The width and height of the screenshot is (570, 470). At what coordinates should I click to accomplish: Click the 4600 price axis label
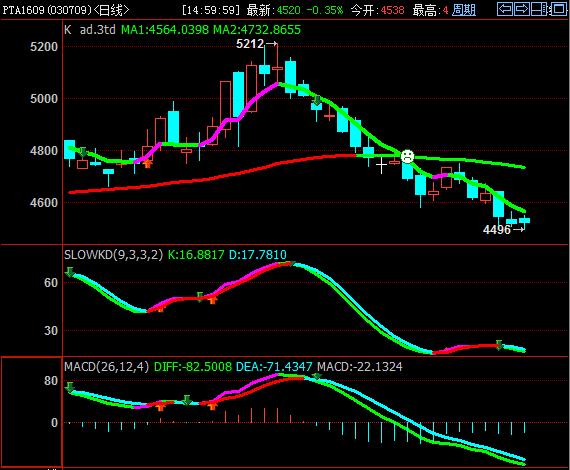pos(44,203)
